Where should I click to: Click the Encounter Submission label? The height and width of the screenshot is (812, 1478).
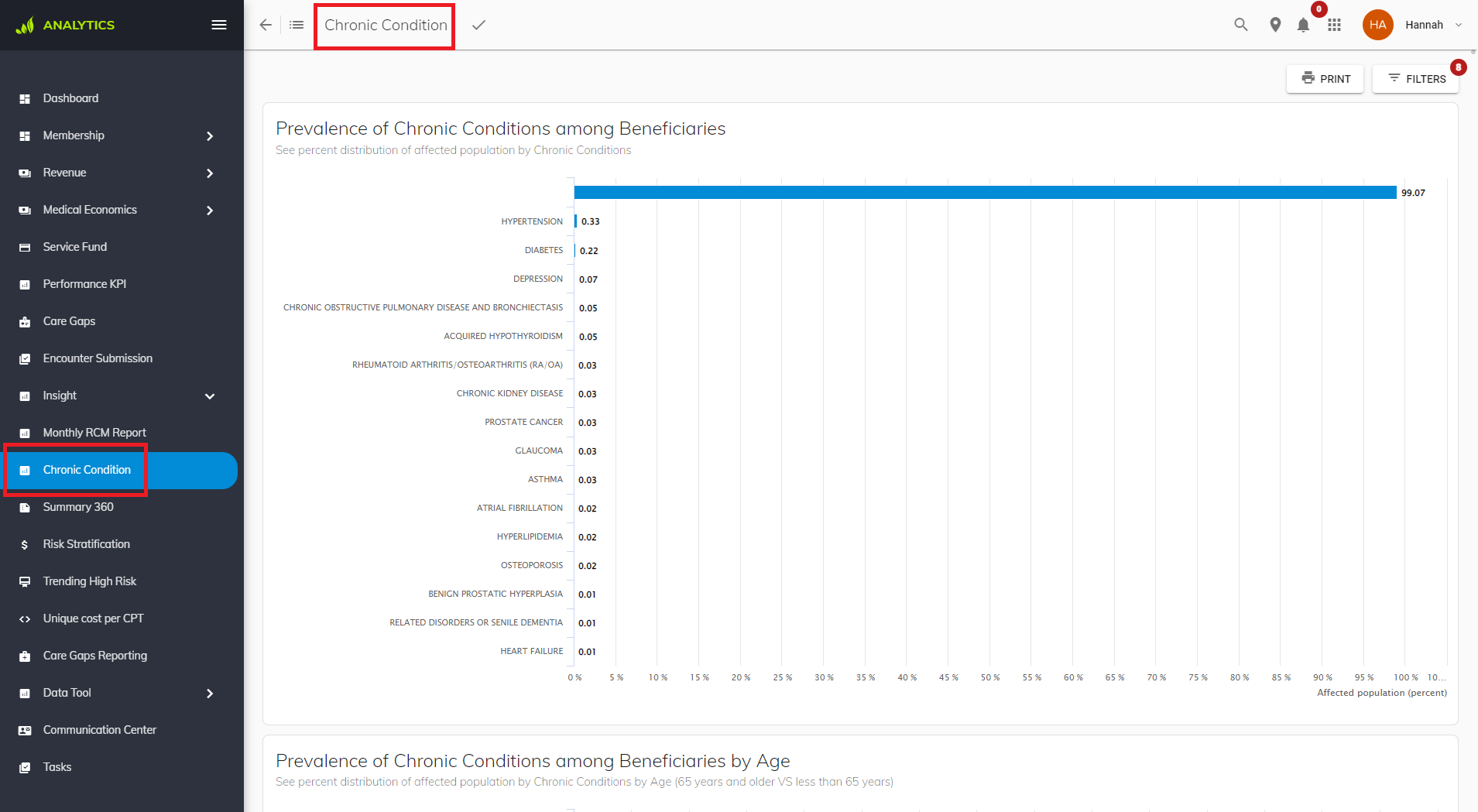point(98,358)
